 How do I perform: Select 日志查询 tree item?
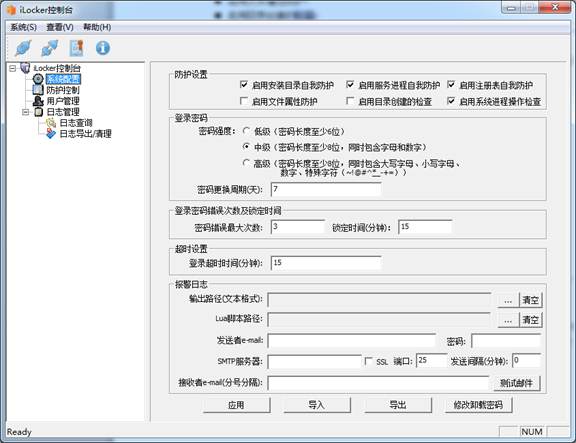tap(76, 123)
